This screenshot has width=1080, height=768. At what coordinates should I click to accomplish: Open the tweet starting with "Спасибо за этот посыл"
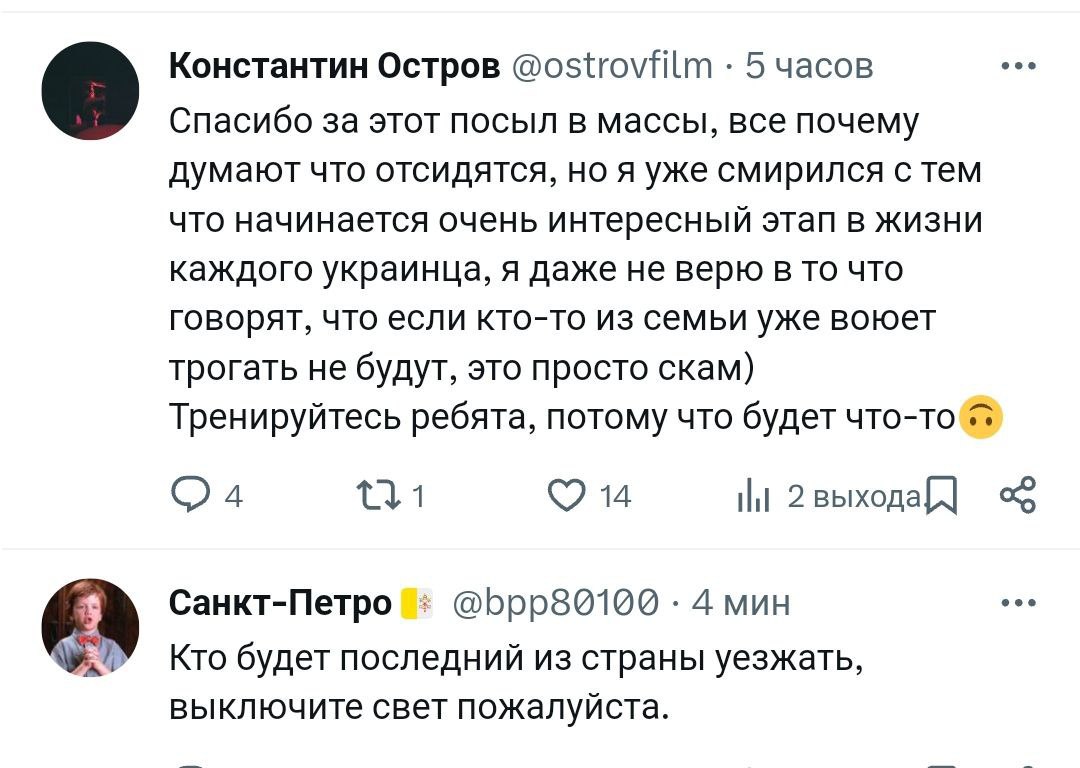tap(560, 270)
